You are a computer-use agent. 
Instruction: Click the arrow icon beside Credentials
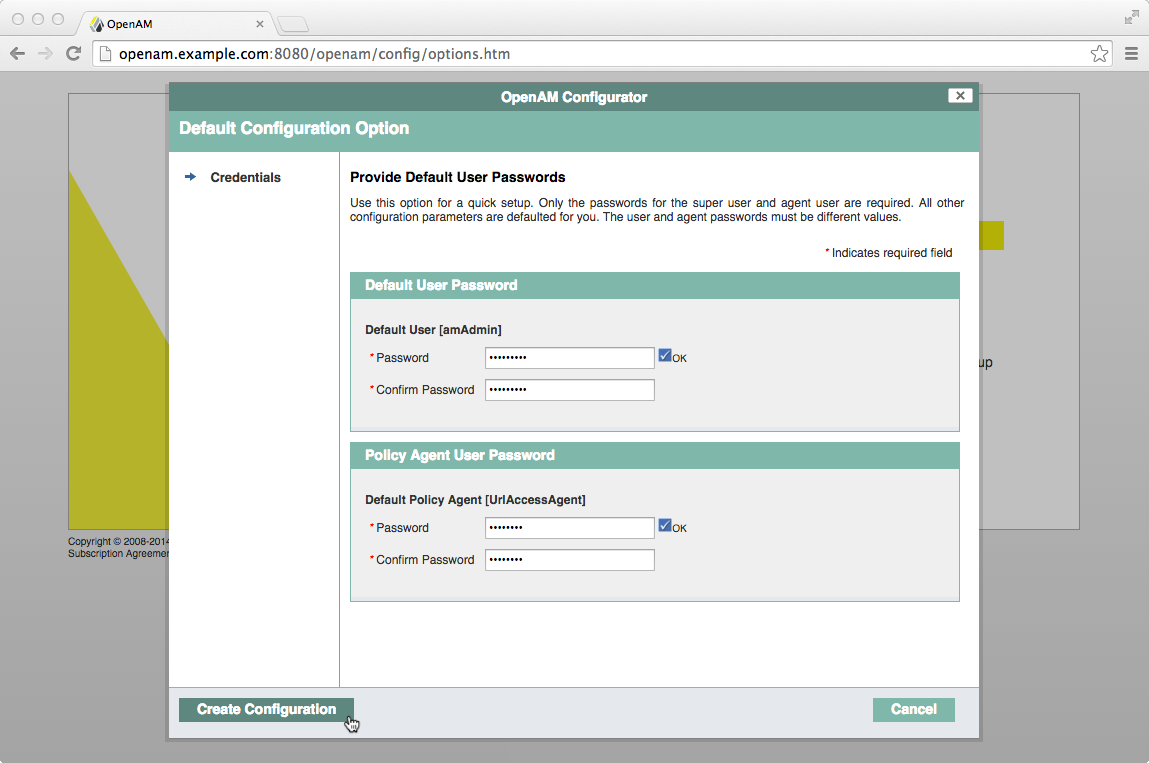pos(191,177)
